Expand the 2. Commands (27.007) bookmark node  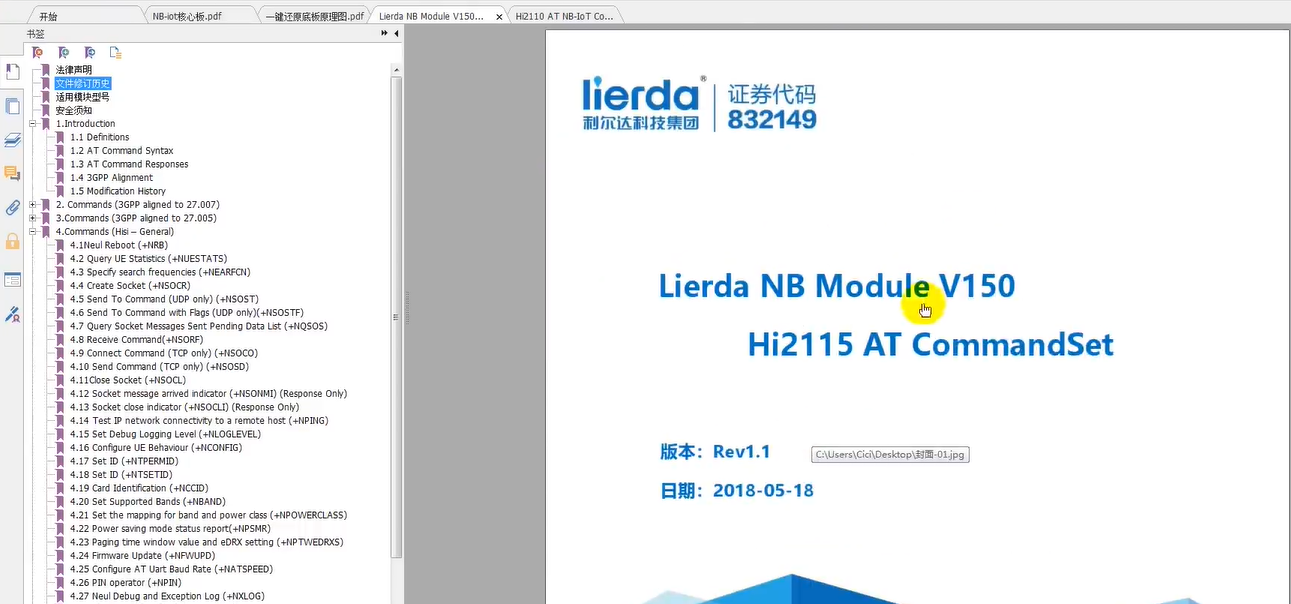[x=33, y=205]
